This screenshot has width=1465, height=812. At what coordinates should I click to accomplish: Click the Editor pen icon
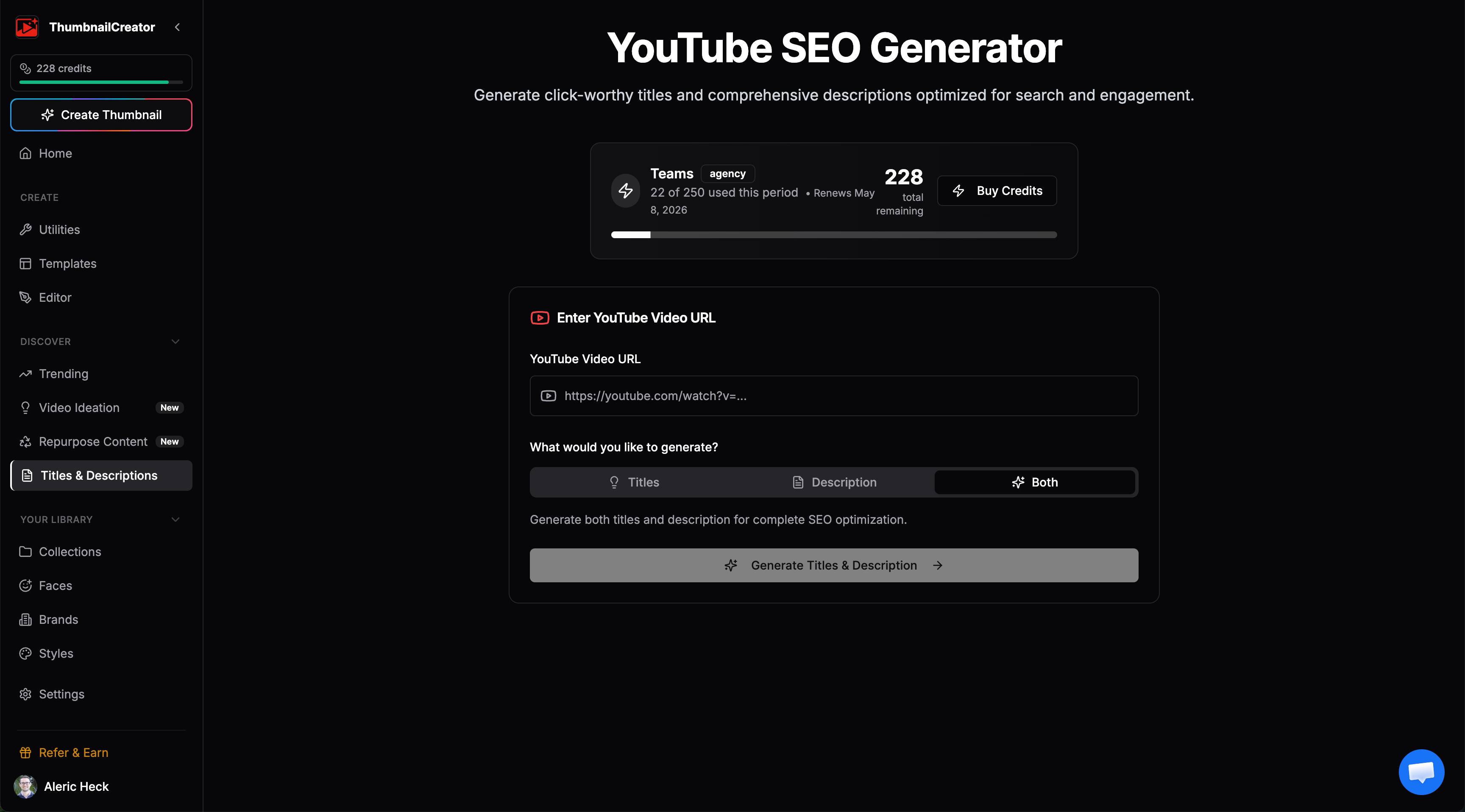(x=25, y=298)
